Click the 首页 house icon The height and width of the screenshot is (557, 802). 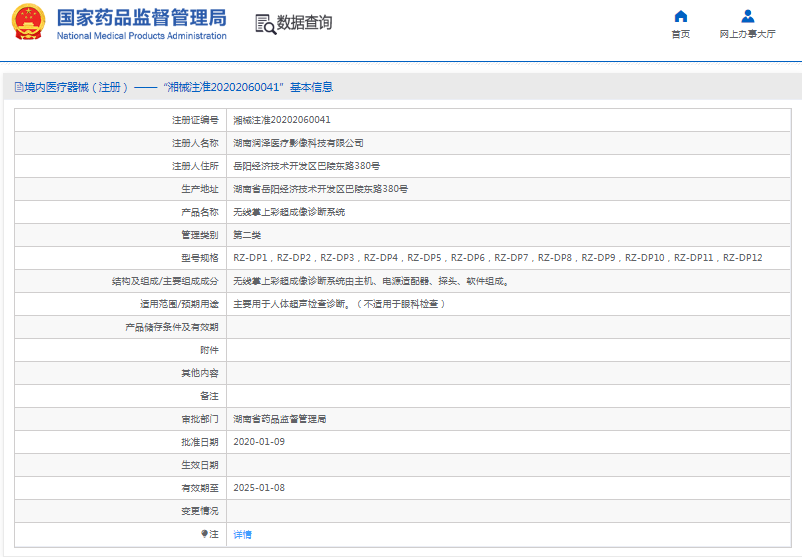[x=680, y=16]
